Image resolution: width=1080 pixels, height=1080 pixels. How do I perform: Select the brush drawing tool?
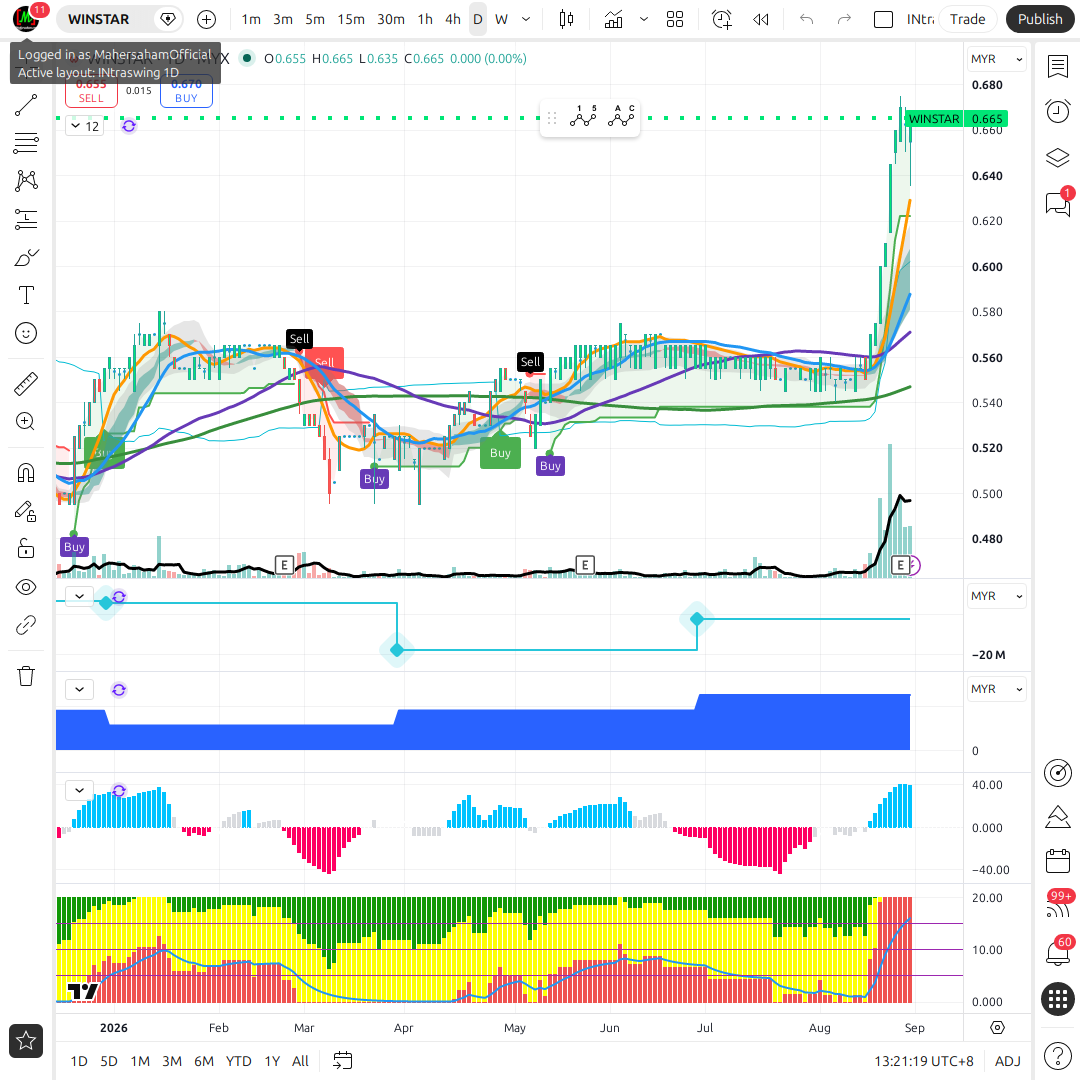pos(26,258)
